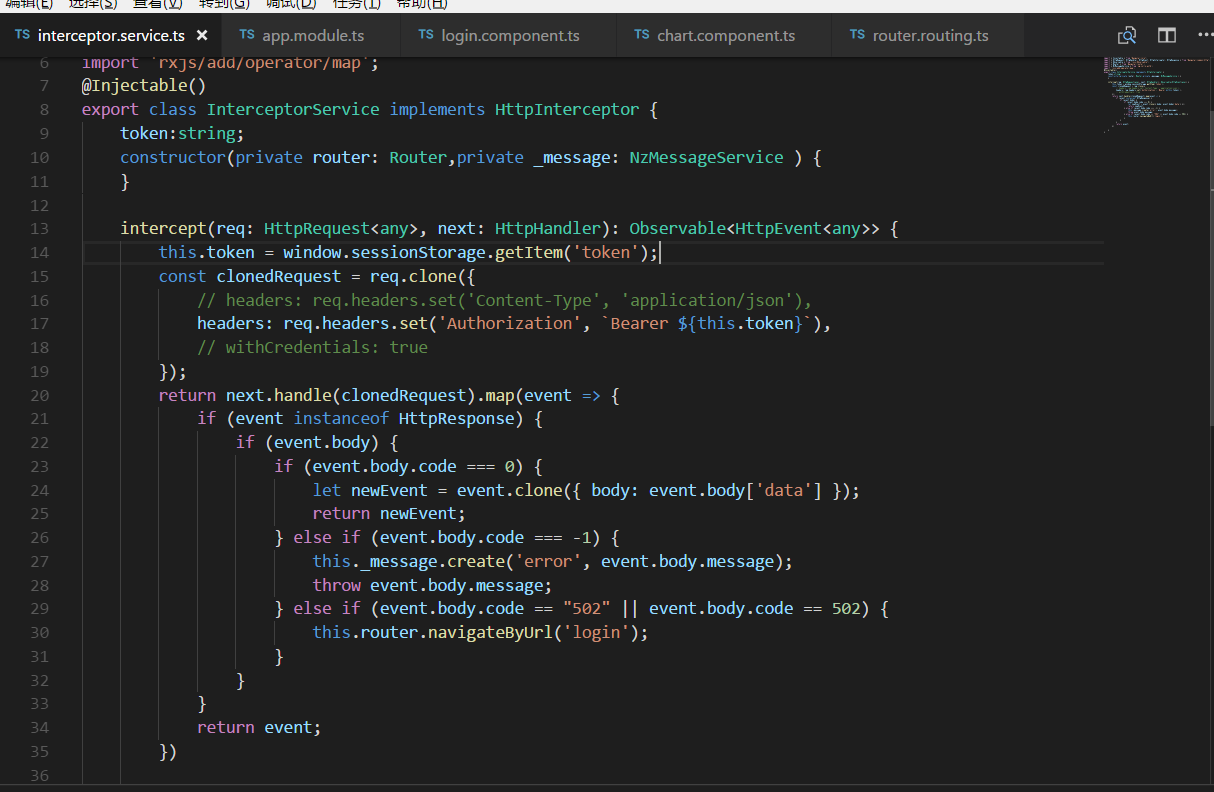The height and width of the screenshot is (792, 1214).
Task: Open the 任务(T) menu
Action: (x=356, y=4)
